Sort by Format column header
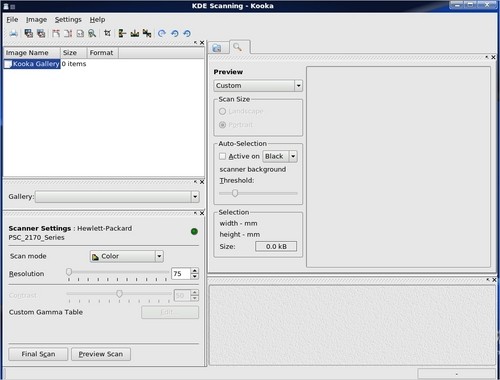This screenshot has height=380, width=500. click(x=102, y=53)
